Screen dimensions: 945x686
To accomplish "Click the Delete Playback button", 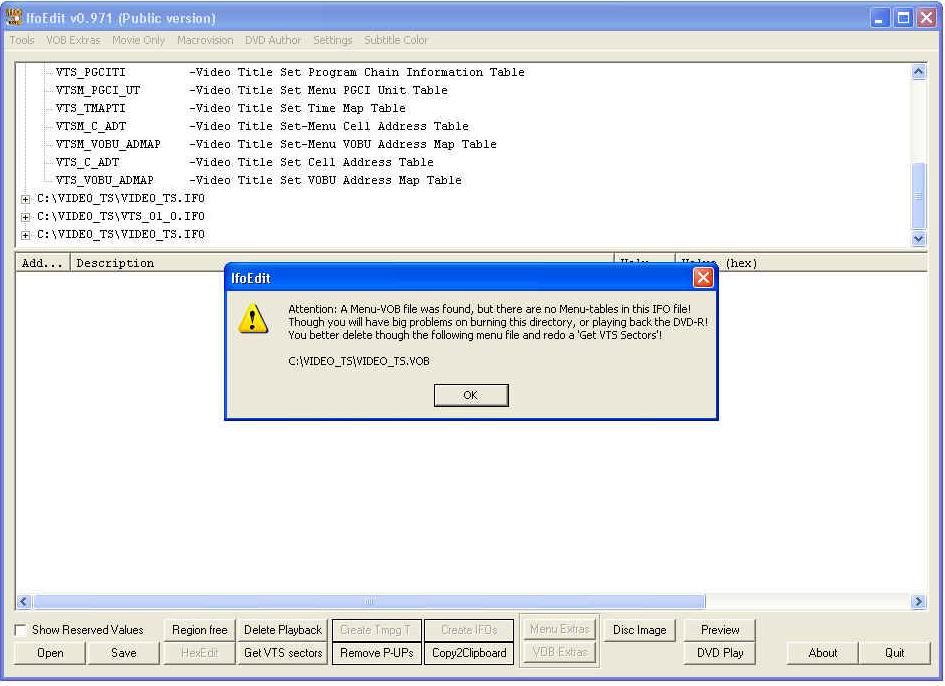I will [x=283, y=630].
